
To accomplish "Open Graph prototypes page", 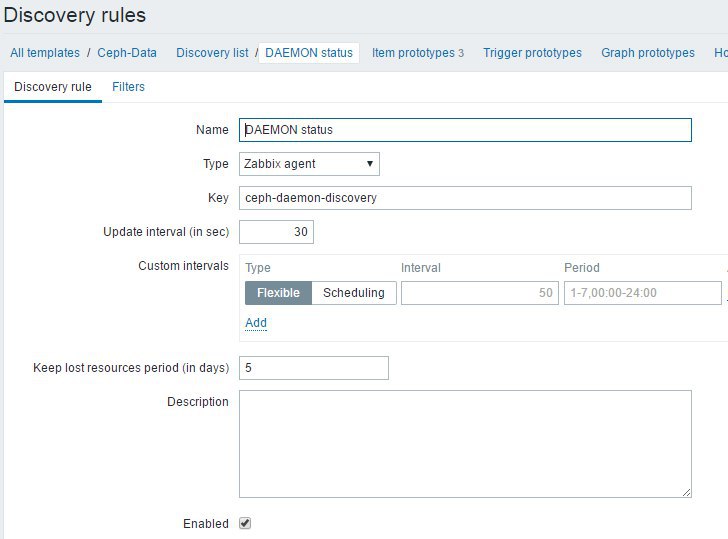I will pos(647,53).
